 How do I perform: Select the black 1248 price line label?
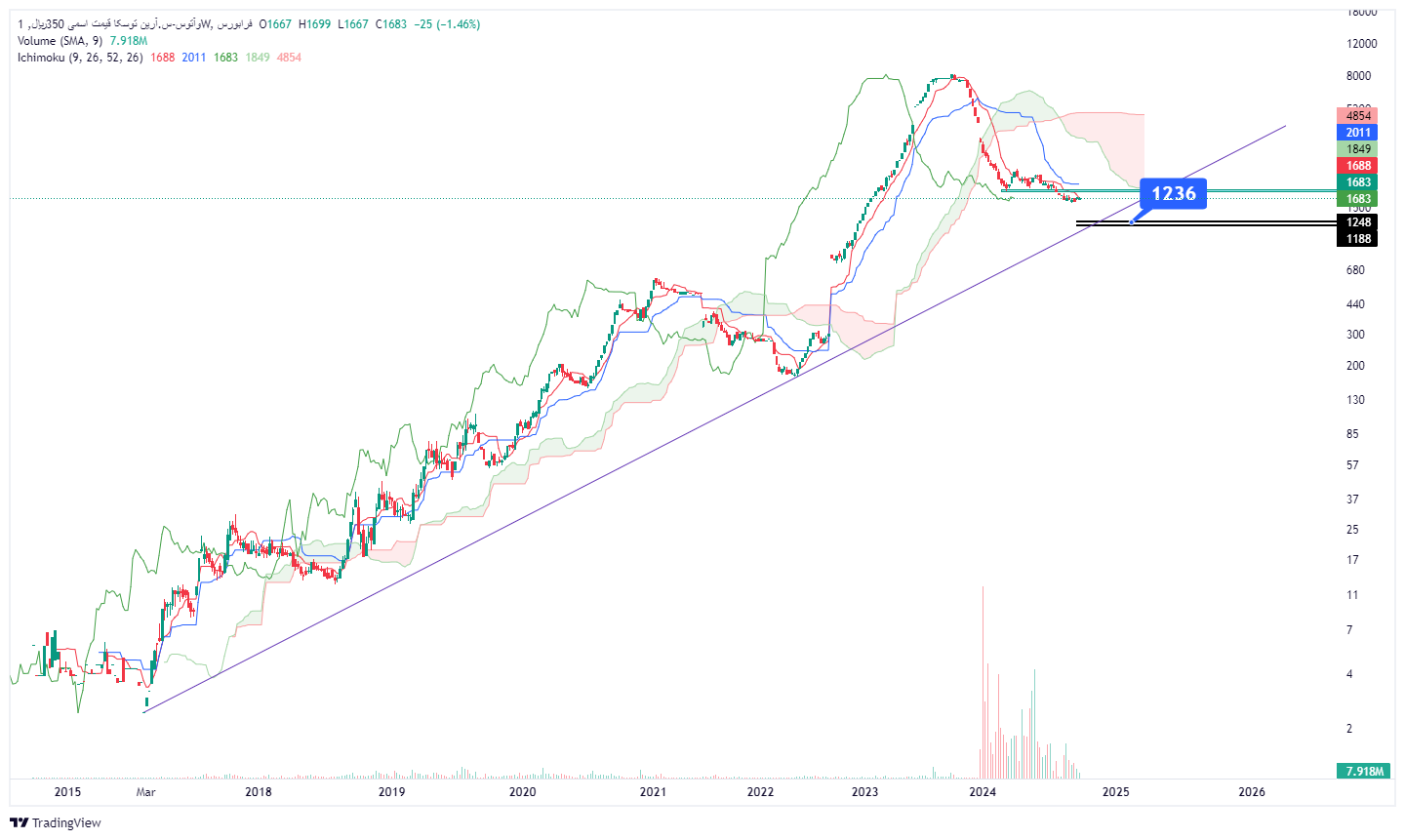(x=1357, y=222)
